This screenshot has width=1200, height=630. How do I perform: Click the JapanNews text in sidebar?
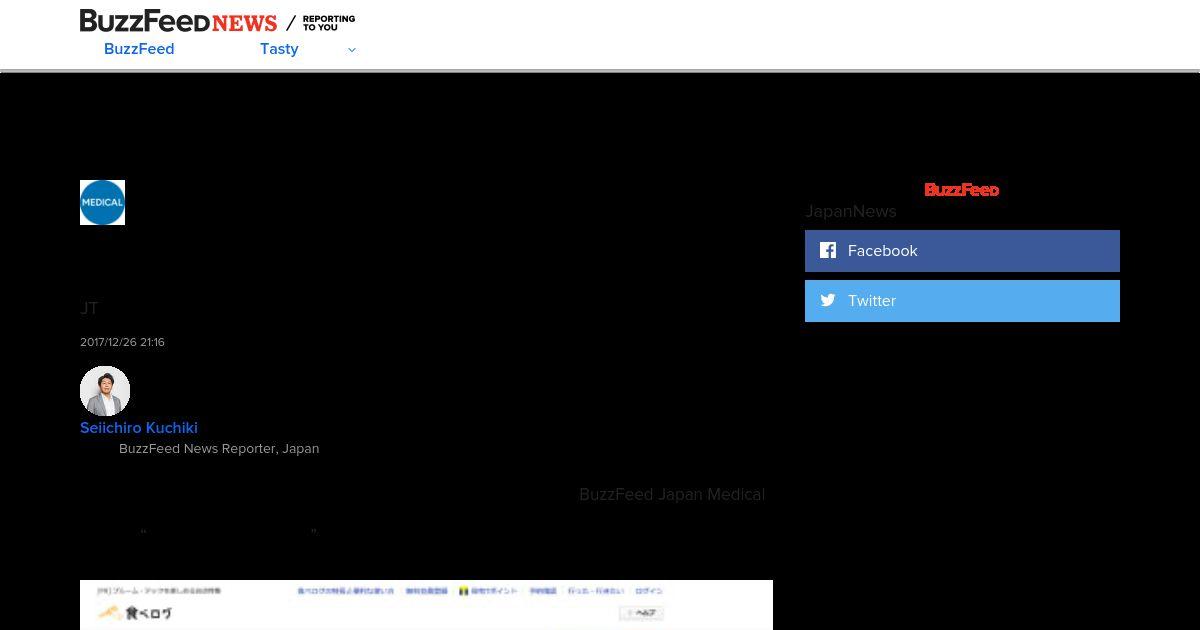851,211
